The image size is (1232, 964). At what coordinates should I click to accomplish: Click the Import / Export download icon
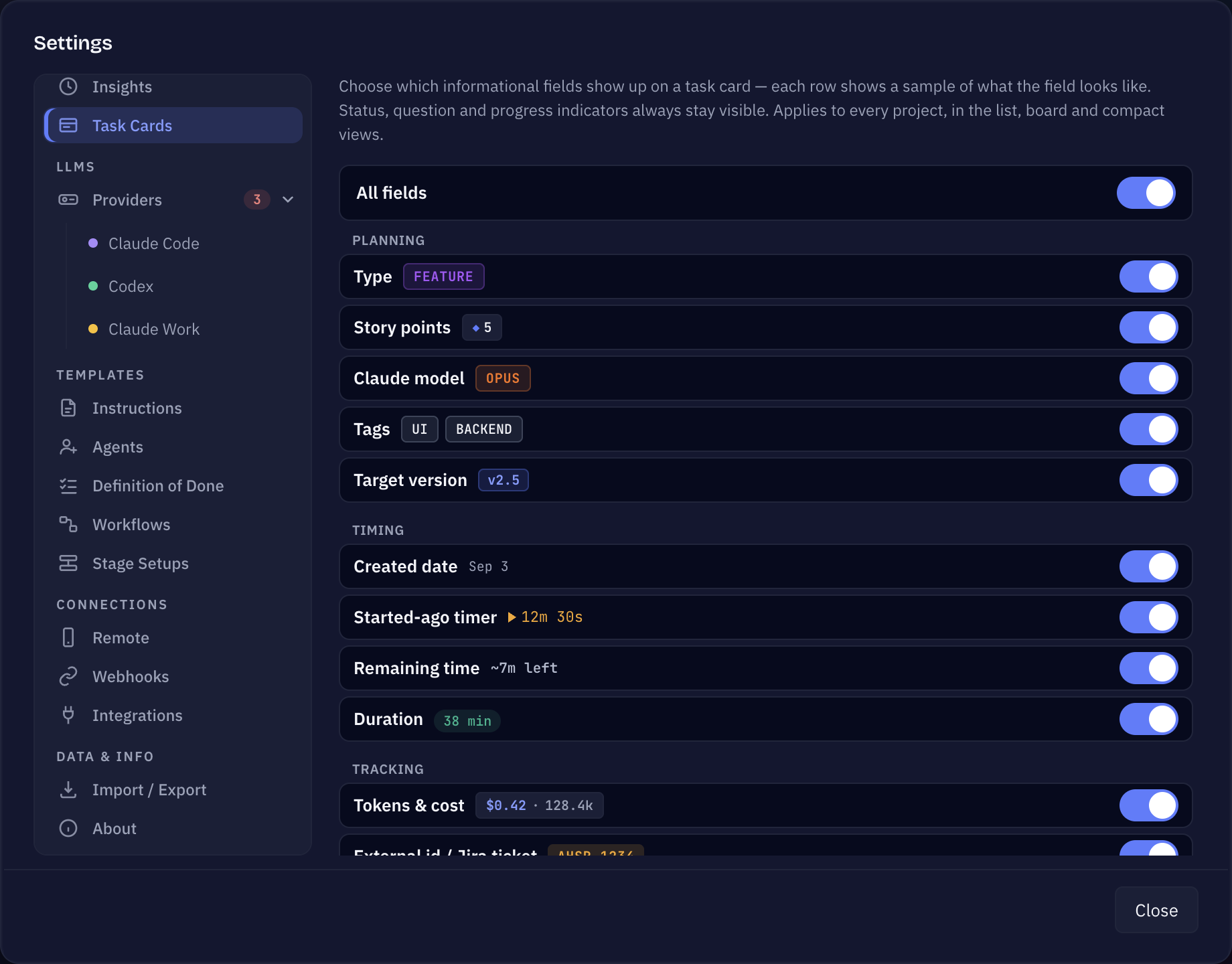point(68,789)
